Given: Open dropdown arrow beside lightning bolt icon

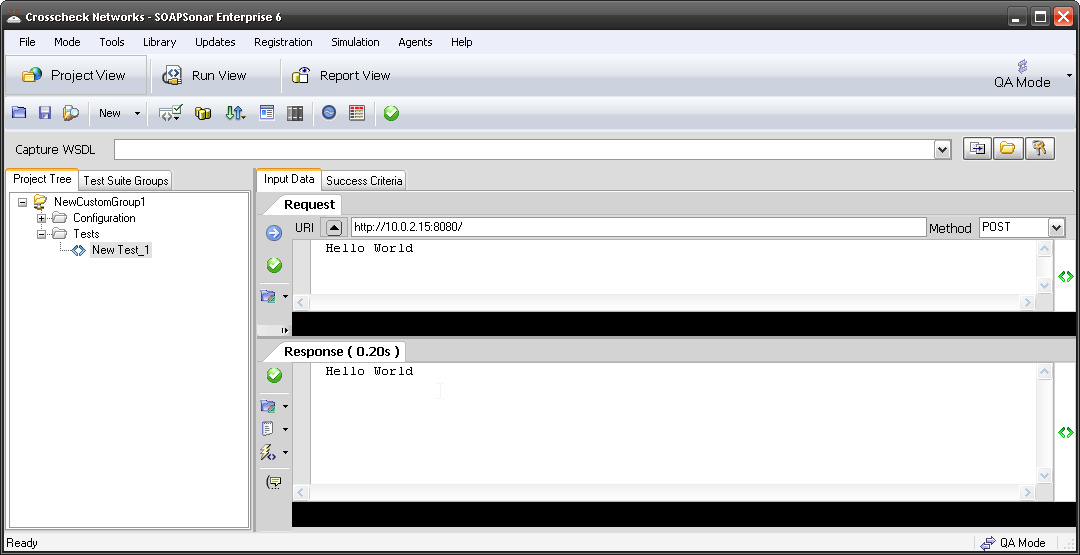Looking at the screenshot, I should 285,453.
